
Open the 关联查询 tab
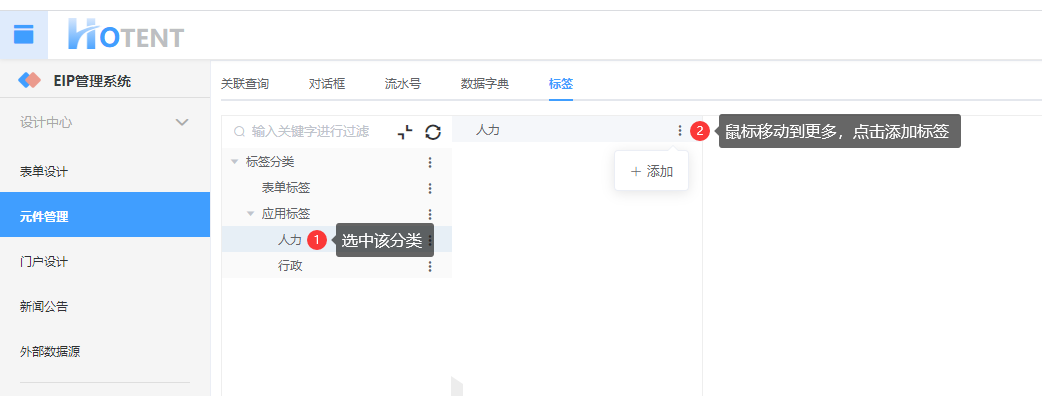tap(245, 84)
